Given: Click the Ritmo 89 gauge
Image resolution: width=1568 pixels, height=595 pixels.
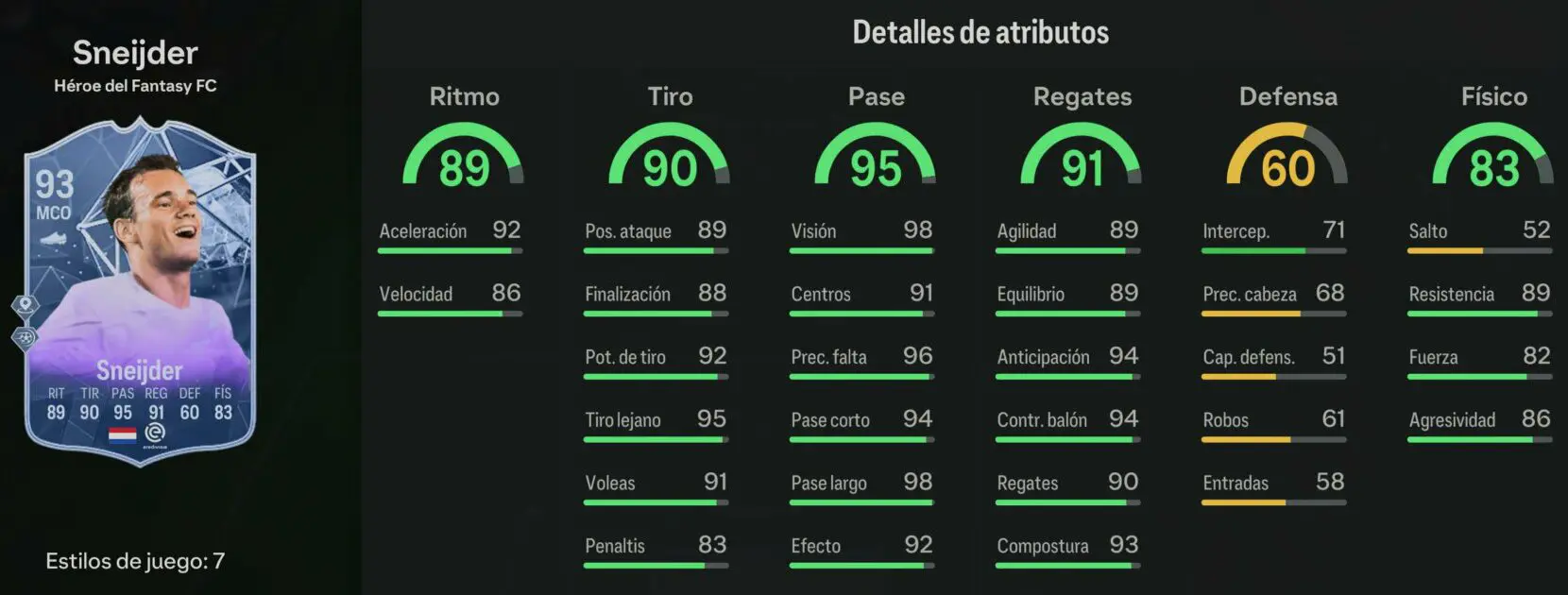Looking at the screenshot, I should [463, 155].
